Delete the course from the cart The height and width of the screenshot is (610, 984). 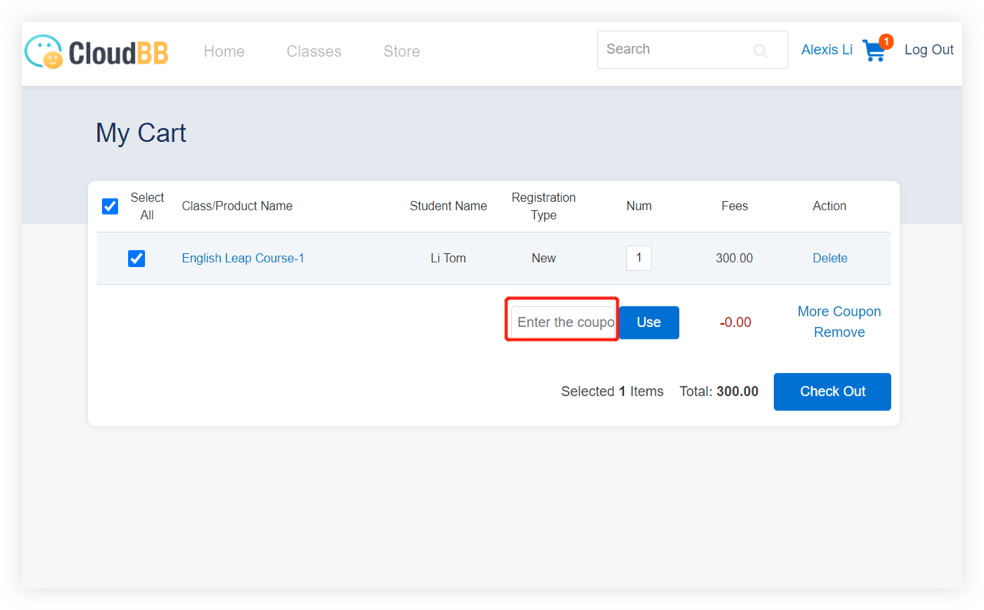click(x=830, y=258)
